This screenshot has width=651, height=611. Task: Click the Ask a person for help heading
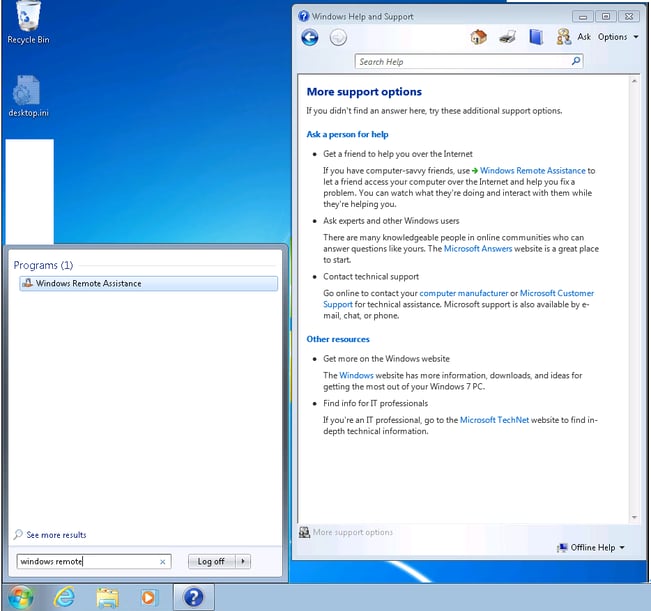(348, 134)
